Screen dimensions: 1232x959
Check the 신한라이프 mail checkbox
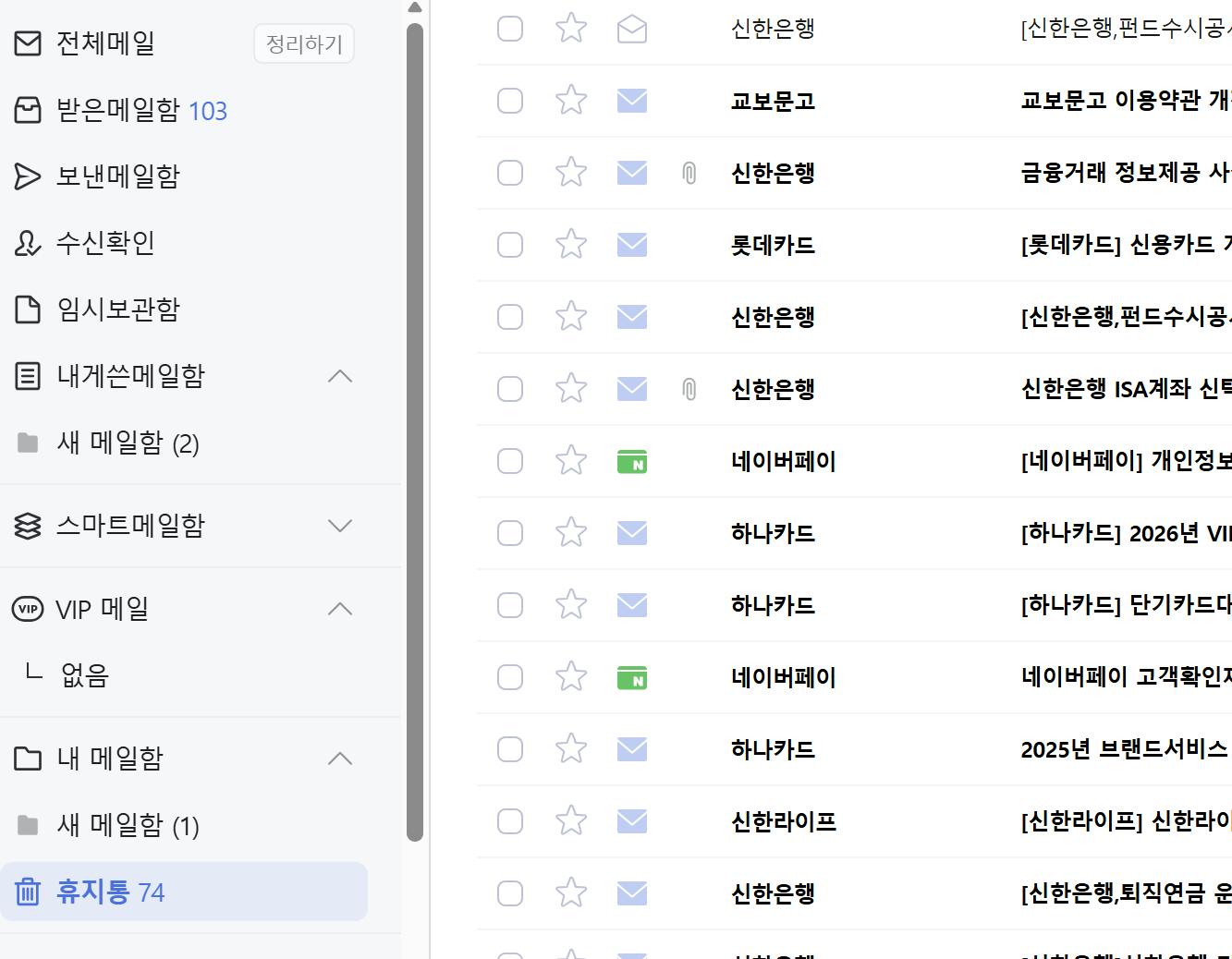click(x=510, y=821)
